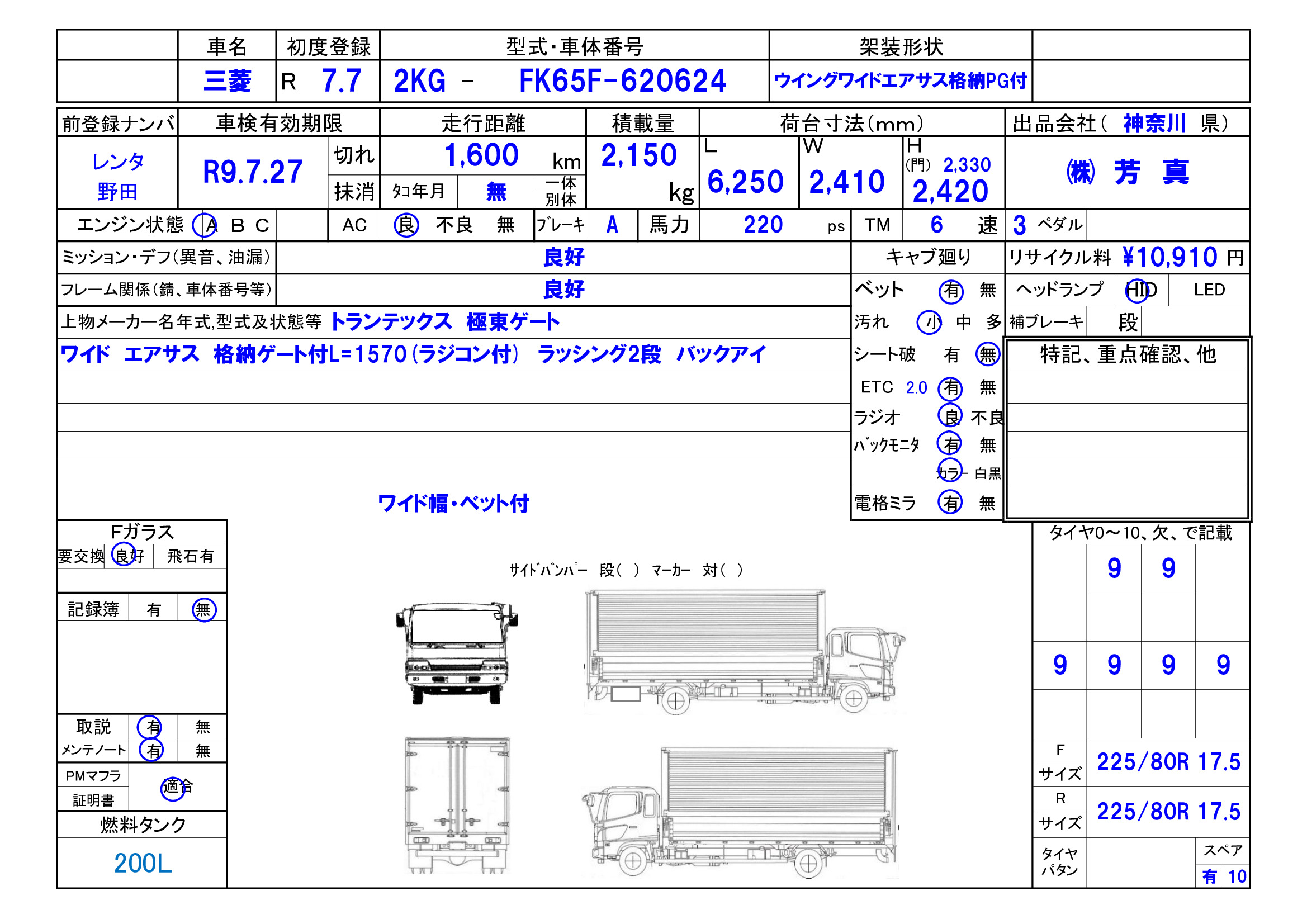Click cargo bed width 2,410
The width and height of the screenshot is (1307, 924).
[x=846, y=182]
